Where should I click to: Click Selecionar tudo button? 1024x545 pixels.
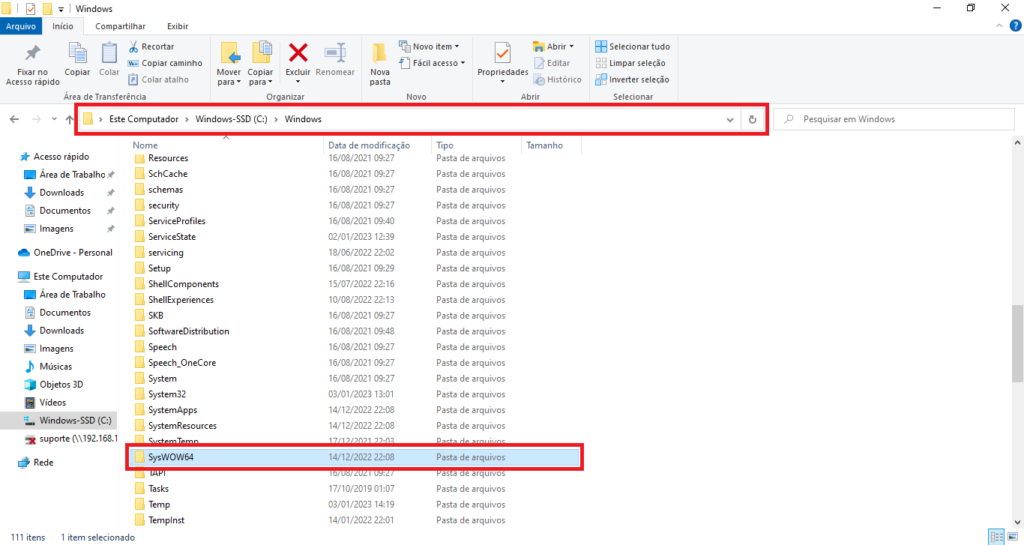coord(632,46)
